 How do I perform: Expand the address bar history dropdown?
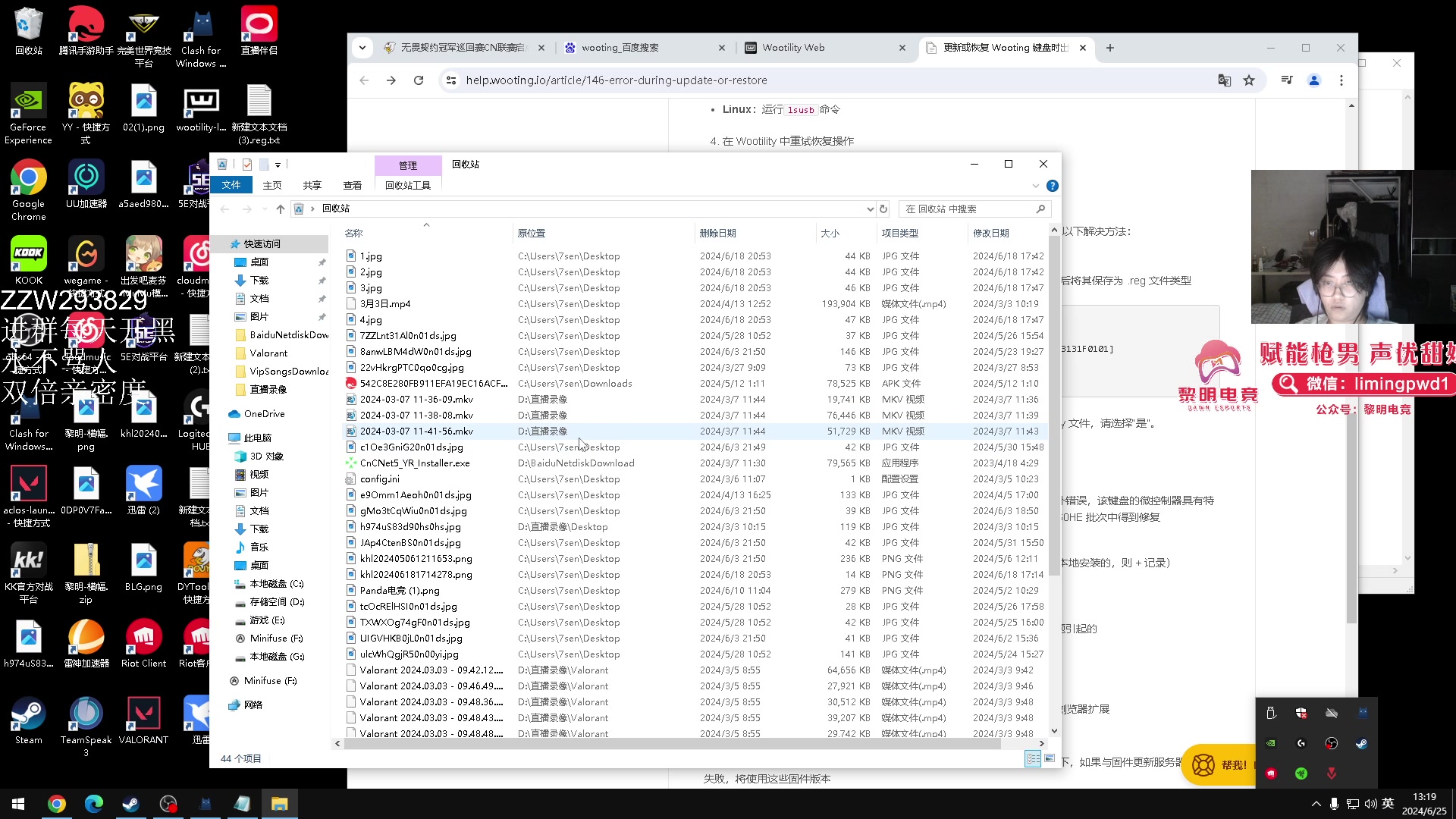tap(870, 209)
